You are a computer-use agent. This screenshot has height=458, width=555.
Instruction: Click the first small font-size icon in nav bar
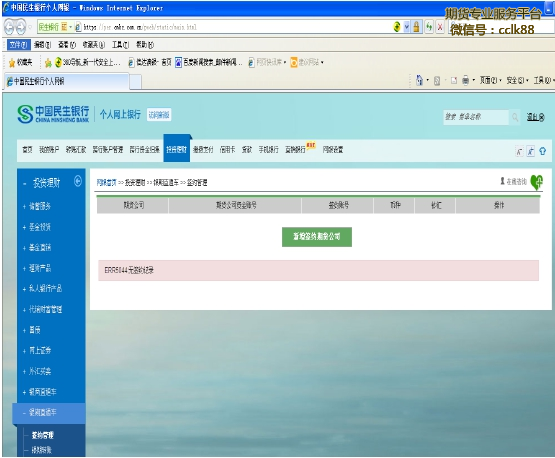519,151
